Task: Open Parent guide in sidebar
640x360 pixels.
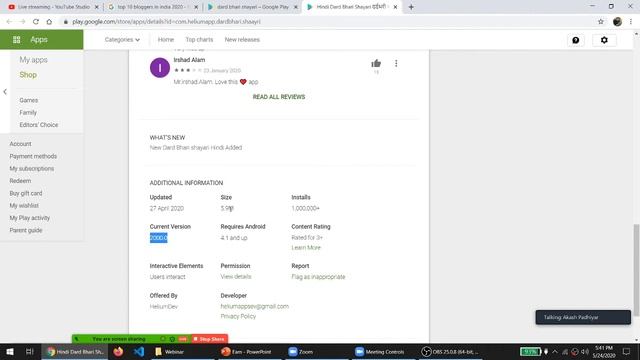Action: click(x=26, y=230)
